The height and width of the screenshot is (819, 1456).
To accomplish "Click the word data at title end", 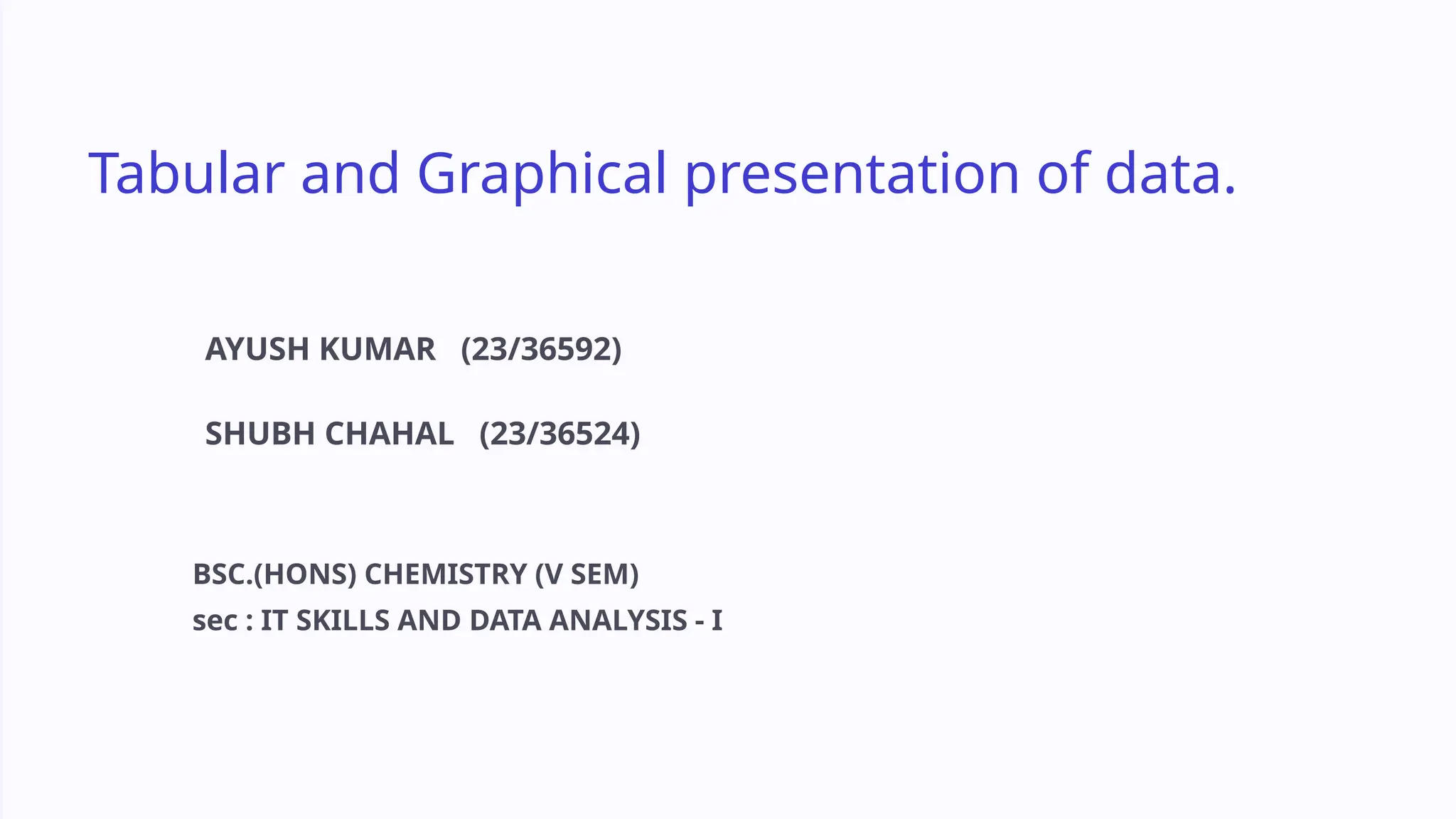I will click(x=1163, y=171).
